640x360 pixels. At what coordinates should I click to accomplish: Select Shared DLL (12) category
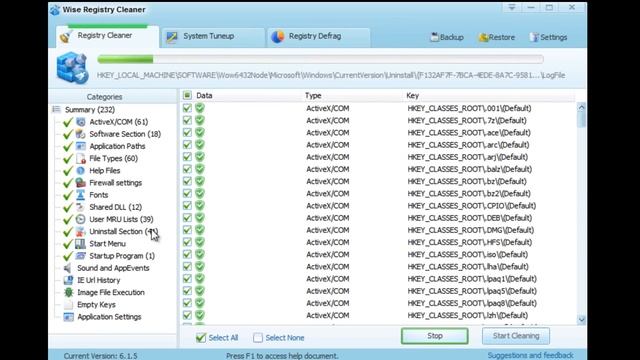coord(116,207)
